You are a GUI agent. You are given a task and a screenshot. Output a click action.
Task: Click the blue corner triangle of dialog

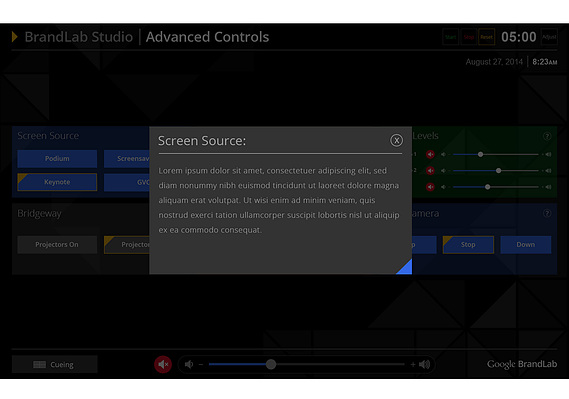[x=406, y=268]
